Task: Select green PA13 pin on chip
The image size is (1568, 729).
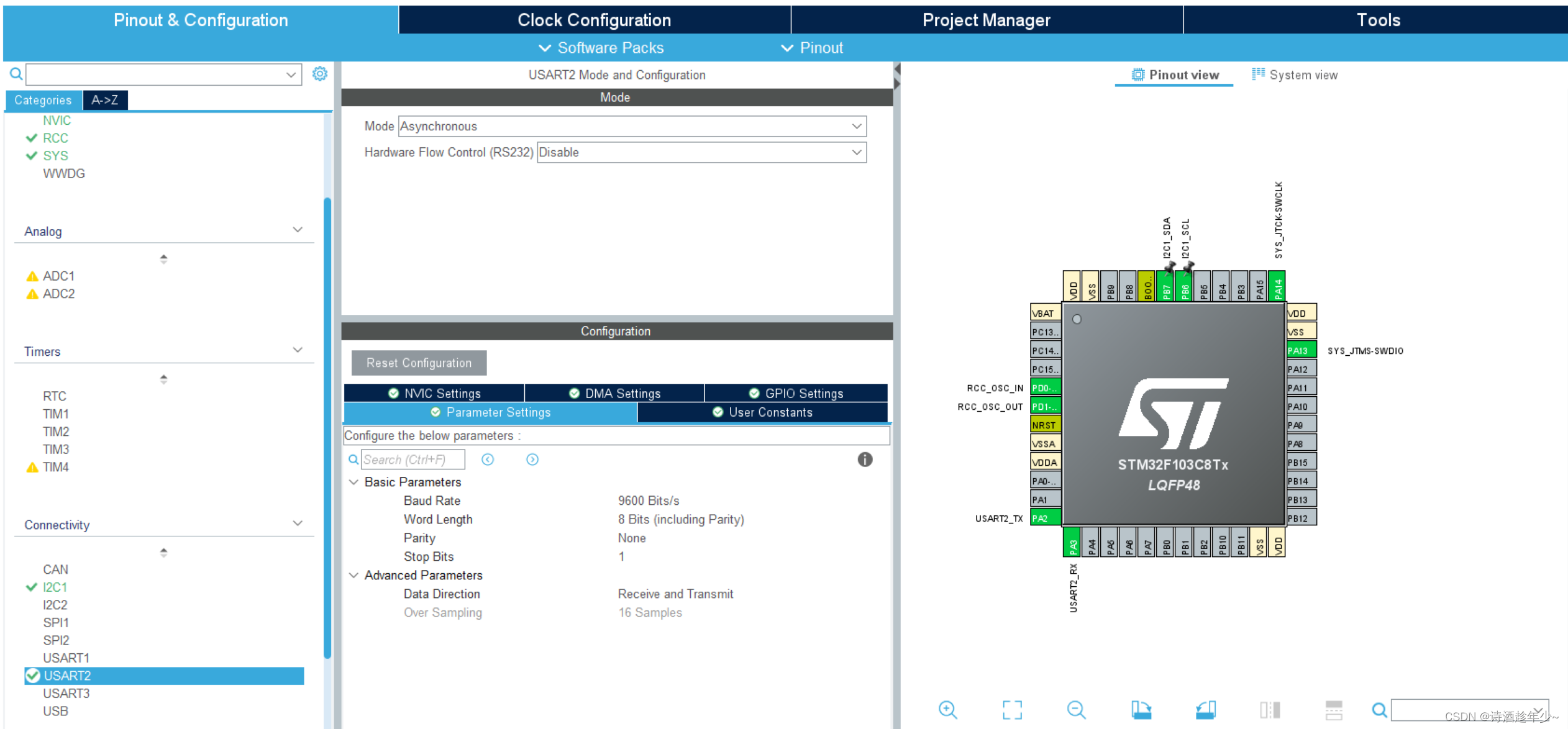Action: point(1301,350)
